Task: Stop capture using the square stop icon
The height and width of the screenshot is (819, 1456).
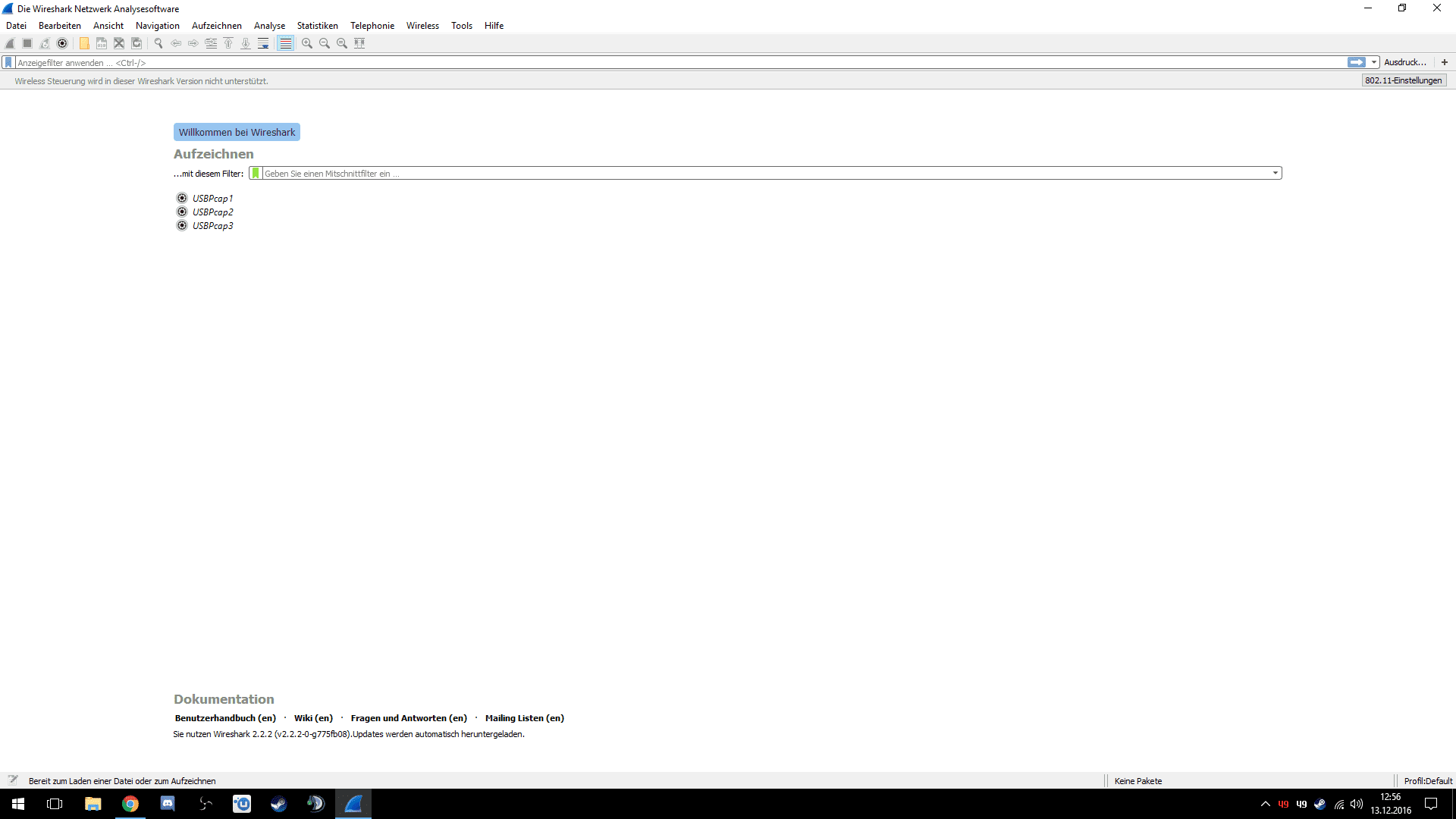Action: coord(27,43)
